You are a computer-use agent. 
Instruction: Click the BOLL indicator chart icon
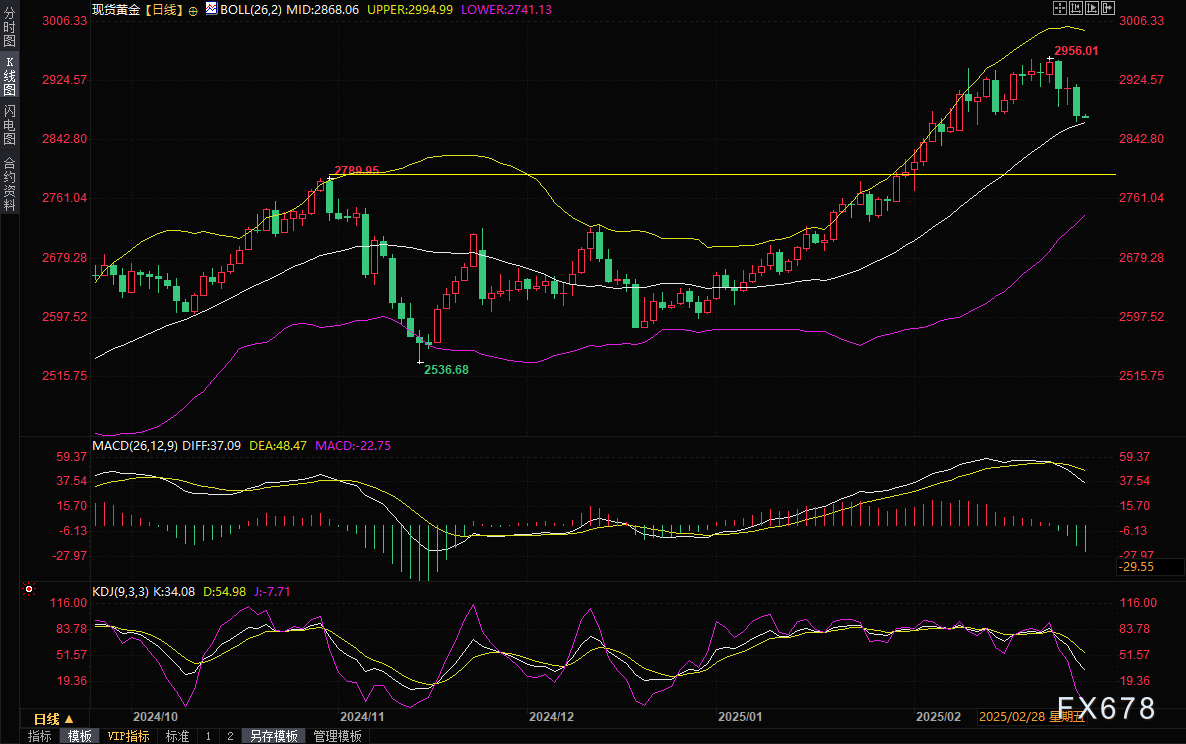pos(210,8)
